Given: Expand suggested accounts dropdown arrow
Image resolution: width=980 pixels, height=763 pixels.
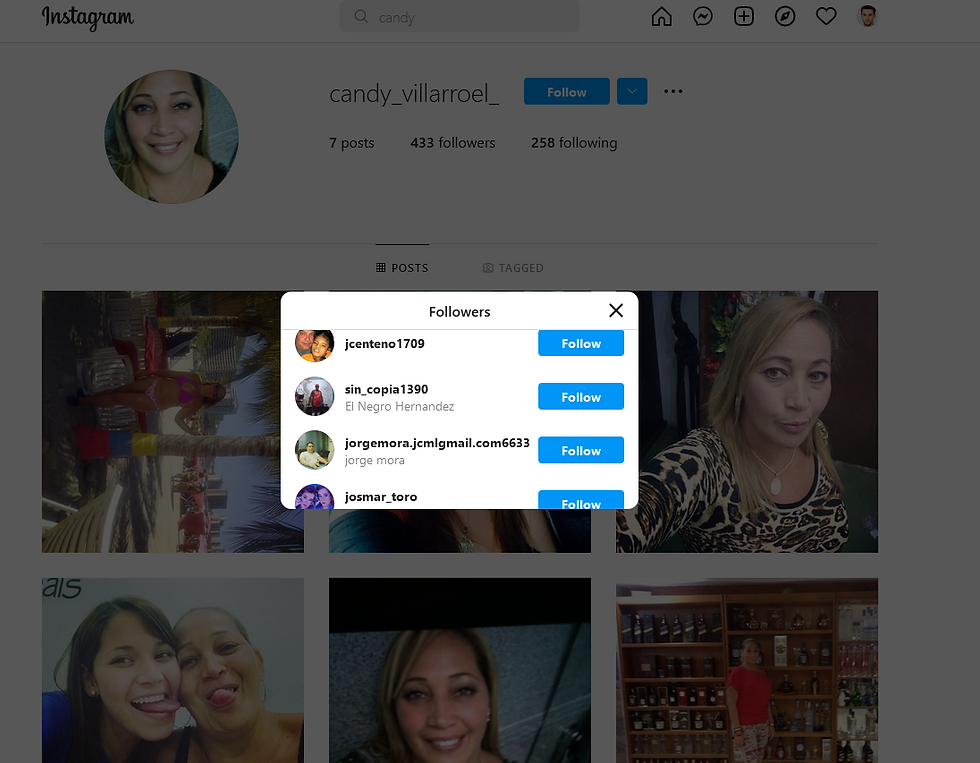Looking at the screenshot, I should (632, 92).
